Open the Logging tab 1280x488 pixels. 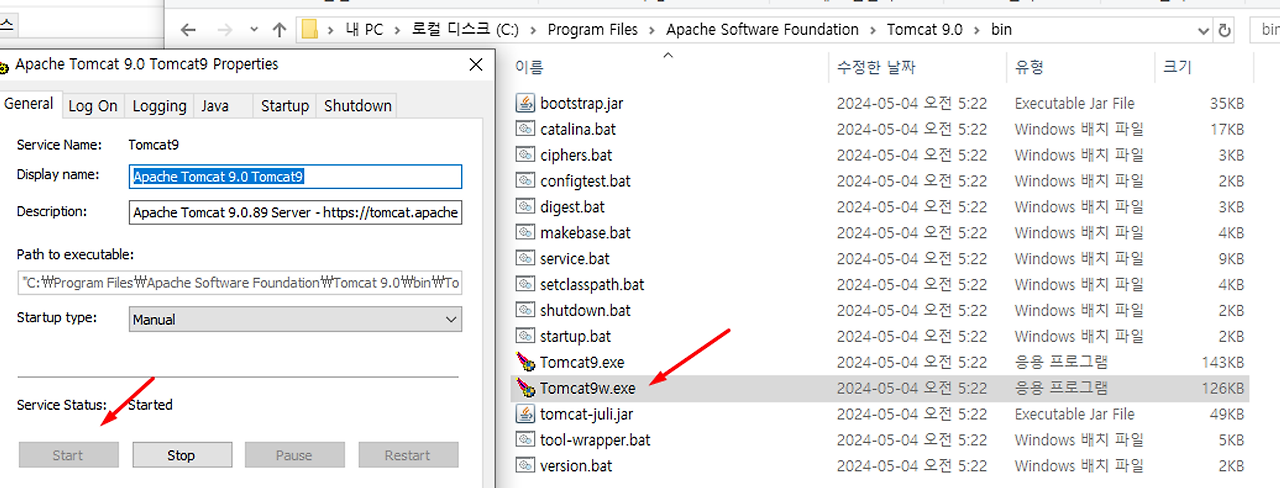[x=159, y=106]
